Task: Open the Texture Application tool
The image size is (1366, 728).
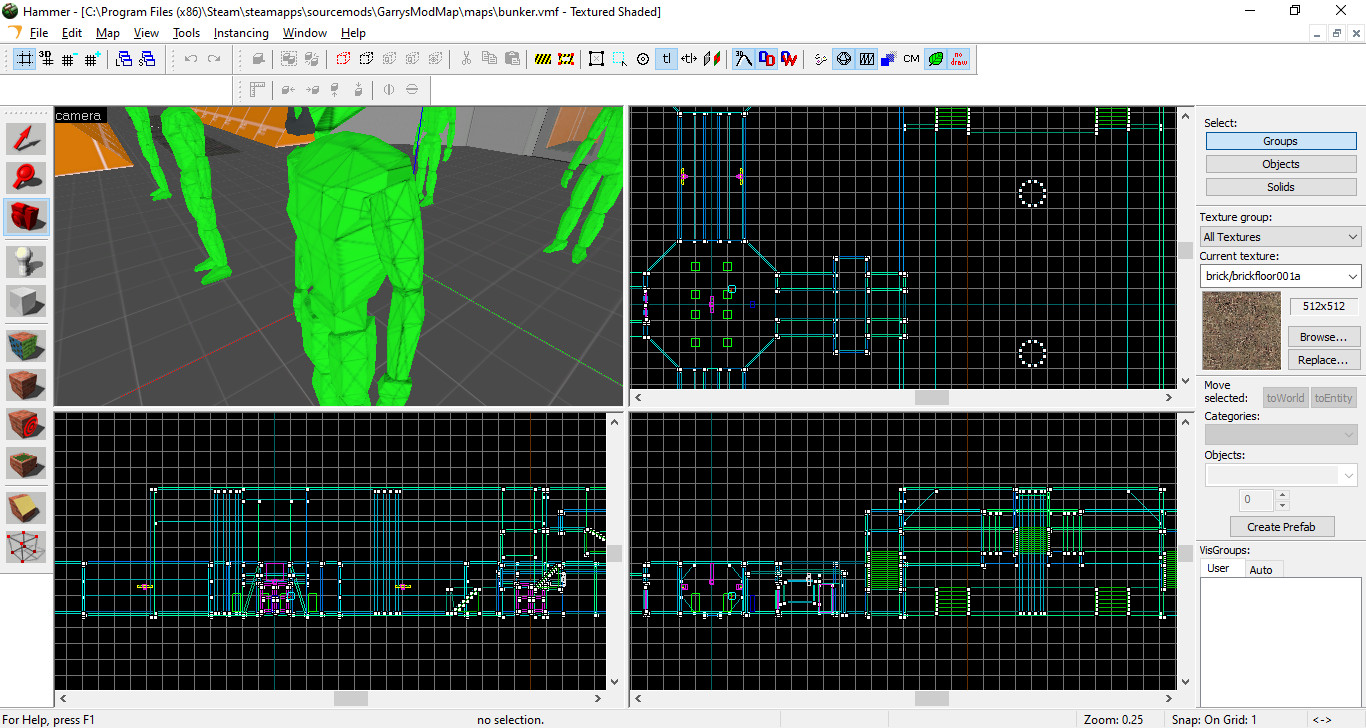Action: (x=27, y=347)
